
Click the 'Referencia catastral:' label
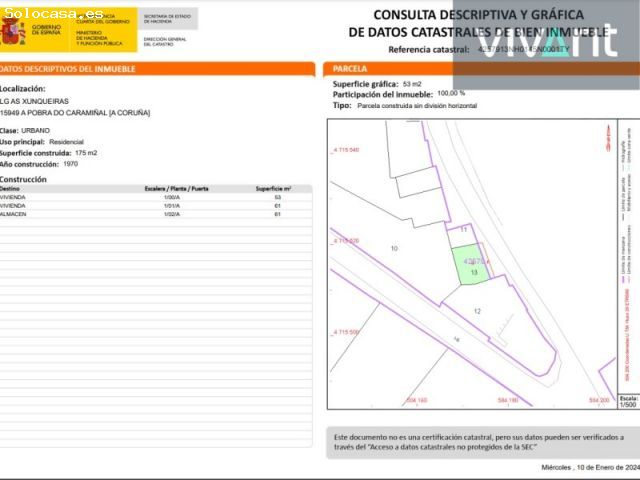pos(429,50)
